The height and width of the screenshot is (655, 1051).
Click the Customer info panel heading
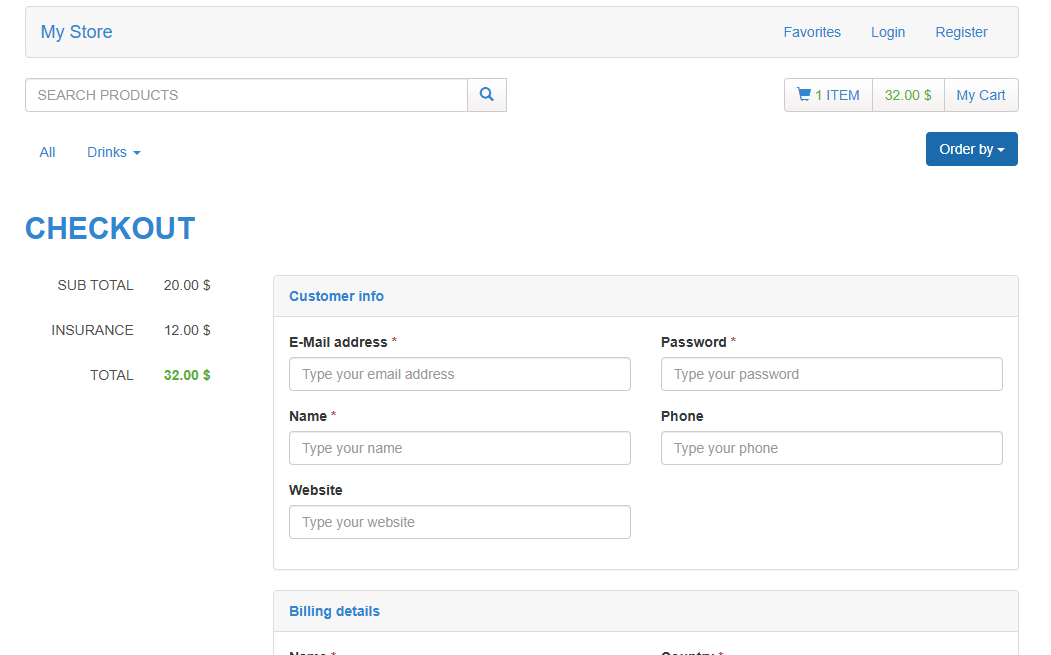click(336, 296)
